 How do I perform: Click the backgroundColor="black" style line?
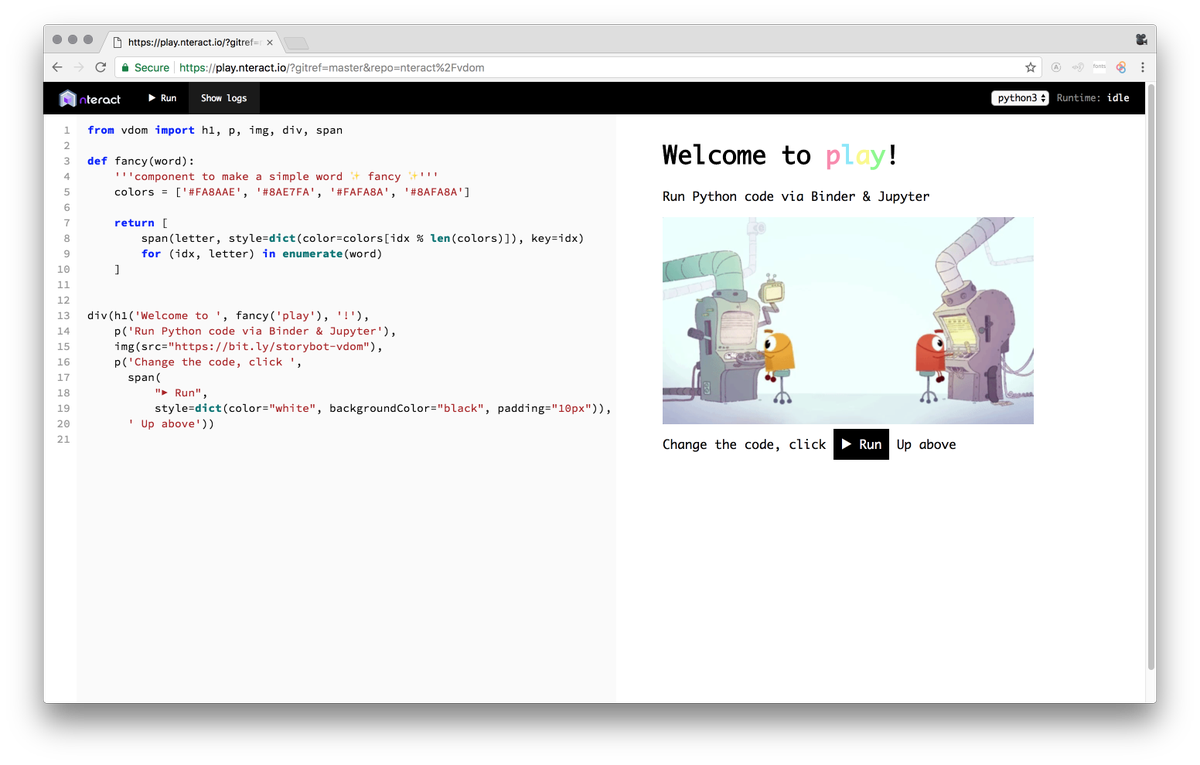[383, 408]
